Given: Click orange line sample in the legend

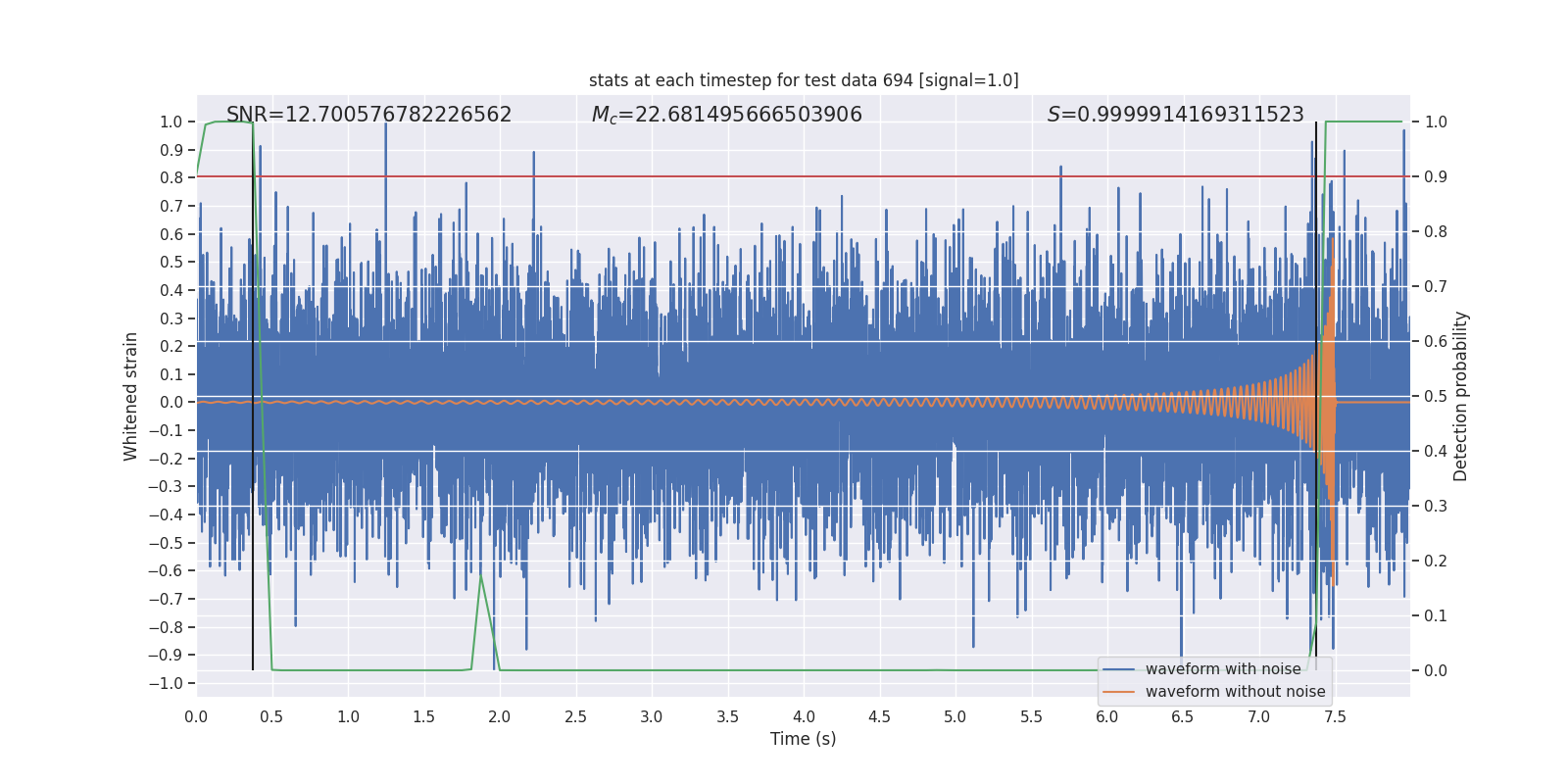Looking at the screenshot, I should click(1118, 692).
